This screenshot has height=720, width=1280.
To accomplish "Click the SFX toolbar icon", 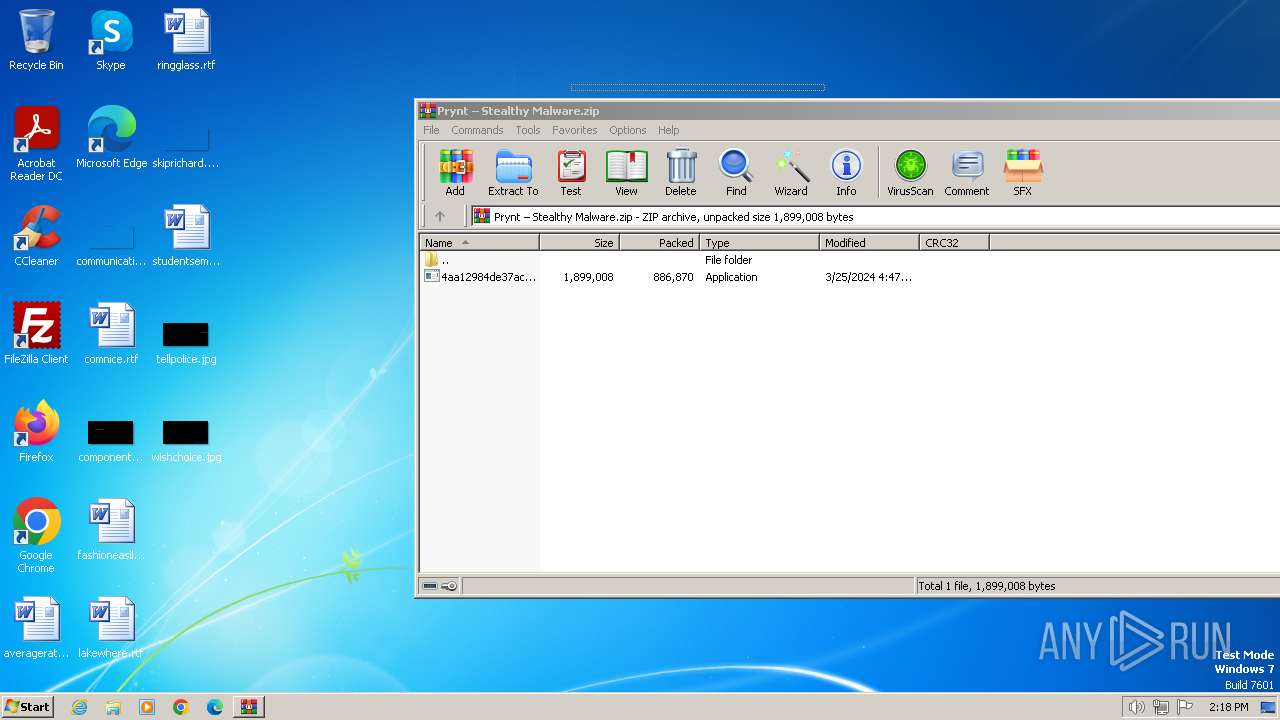I will 1023,173.
